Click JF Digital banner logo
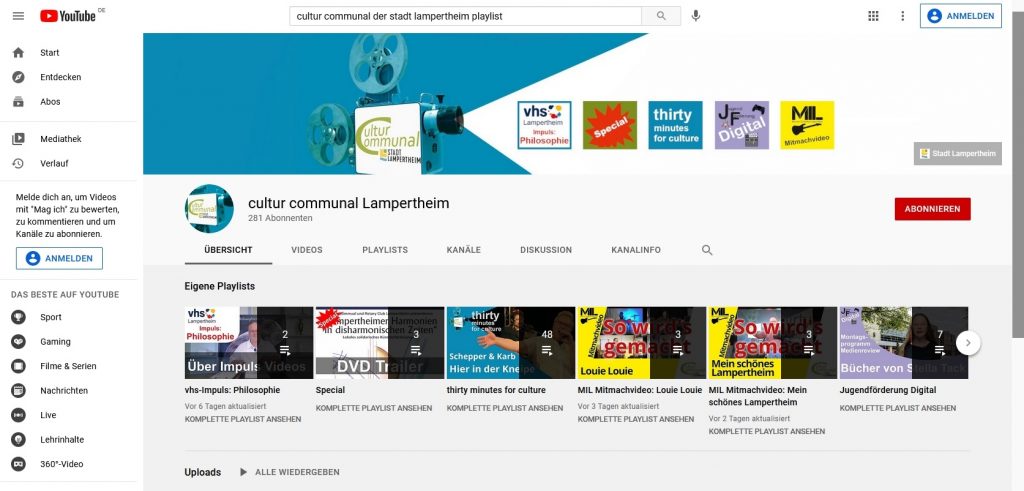Screen dimensions: 1024x491 click(x=742, y=125)
